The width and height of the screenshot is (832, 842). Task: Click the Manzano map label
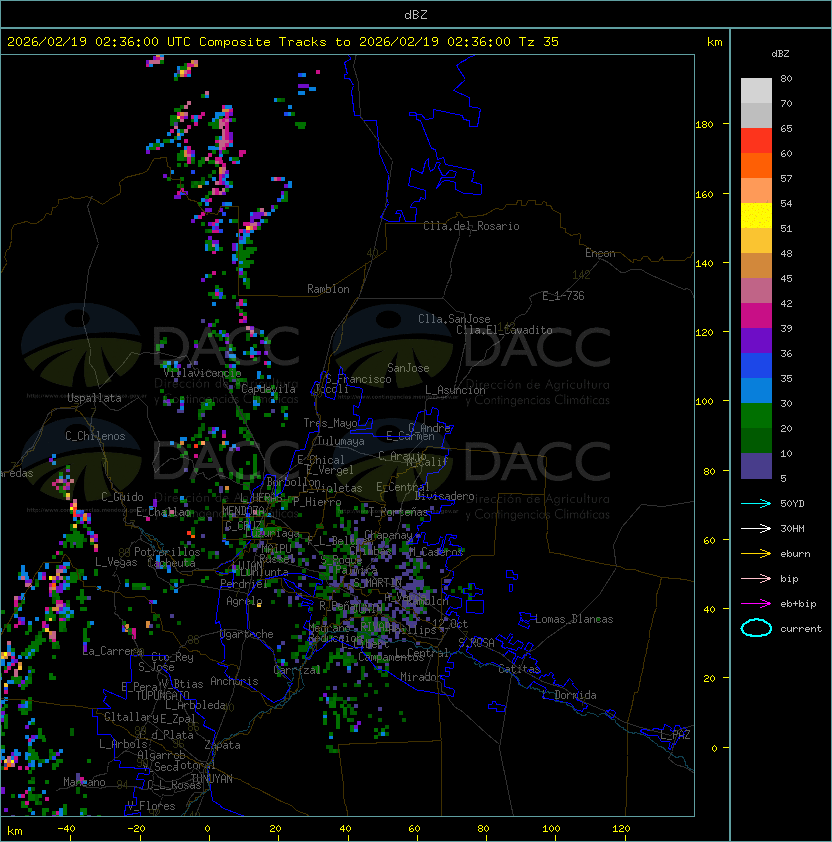click(84, 782)
